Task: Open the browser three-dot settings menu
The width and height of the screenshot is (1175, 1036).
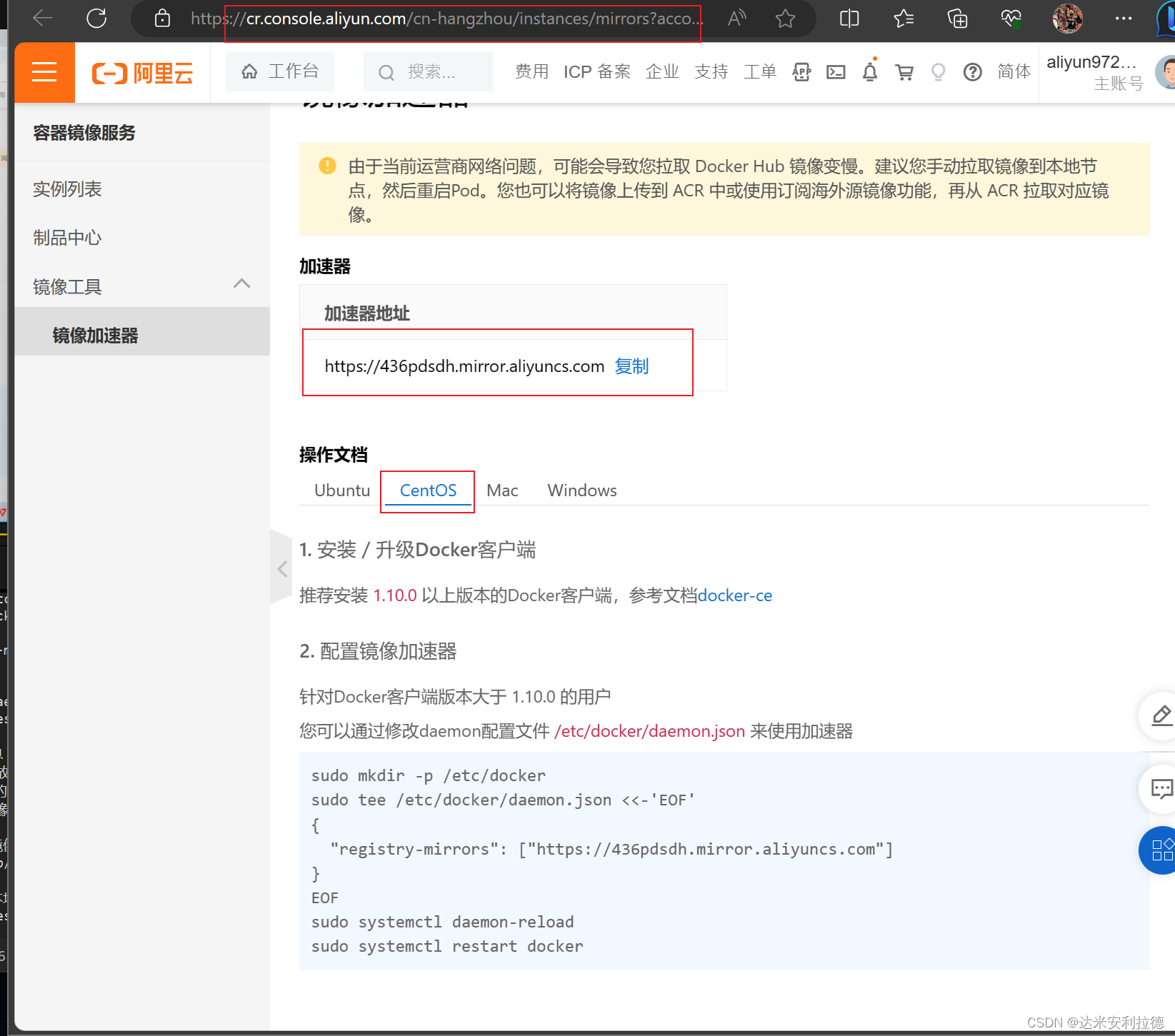Action: pyautogui.click(x=1124, y=19)
